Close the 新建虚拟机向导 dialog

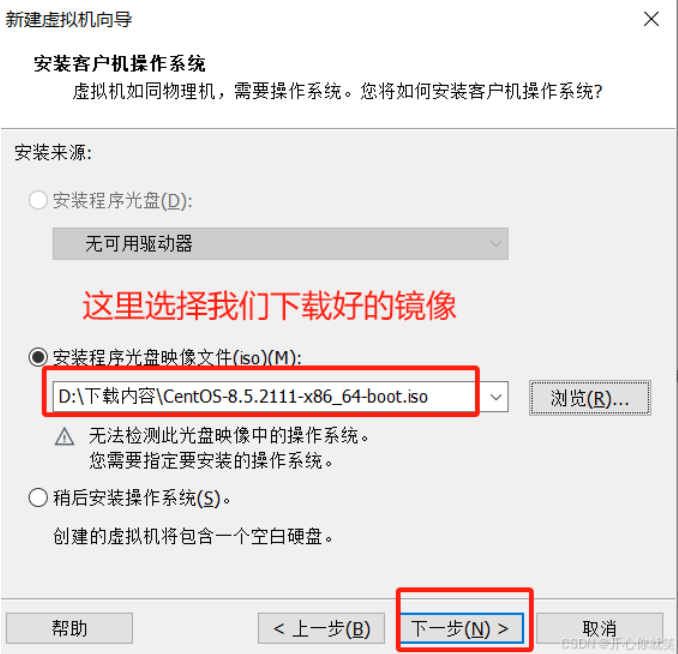tap(651, 19)
